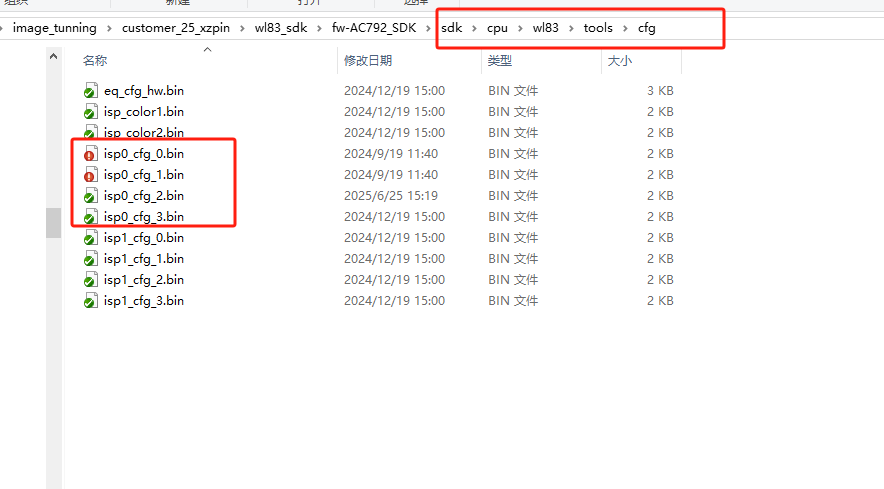Expand chevron after wl83_sdk breadcrumb
This screenshot has height=489, width=884.
tap(319, 28)
